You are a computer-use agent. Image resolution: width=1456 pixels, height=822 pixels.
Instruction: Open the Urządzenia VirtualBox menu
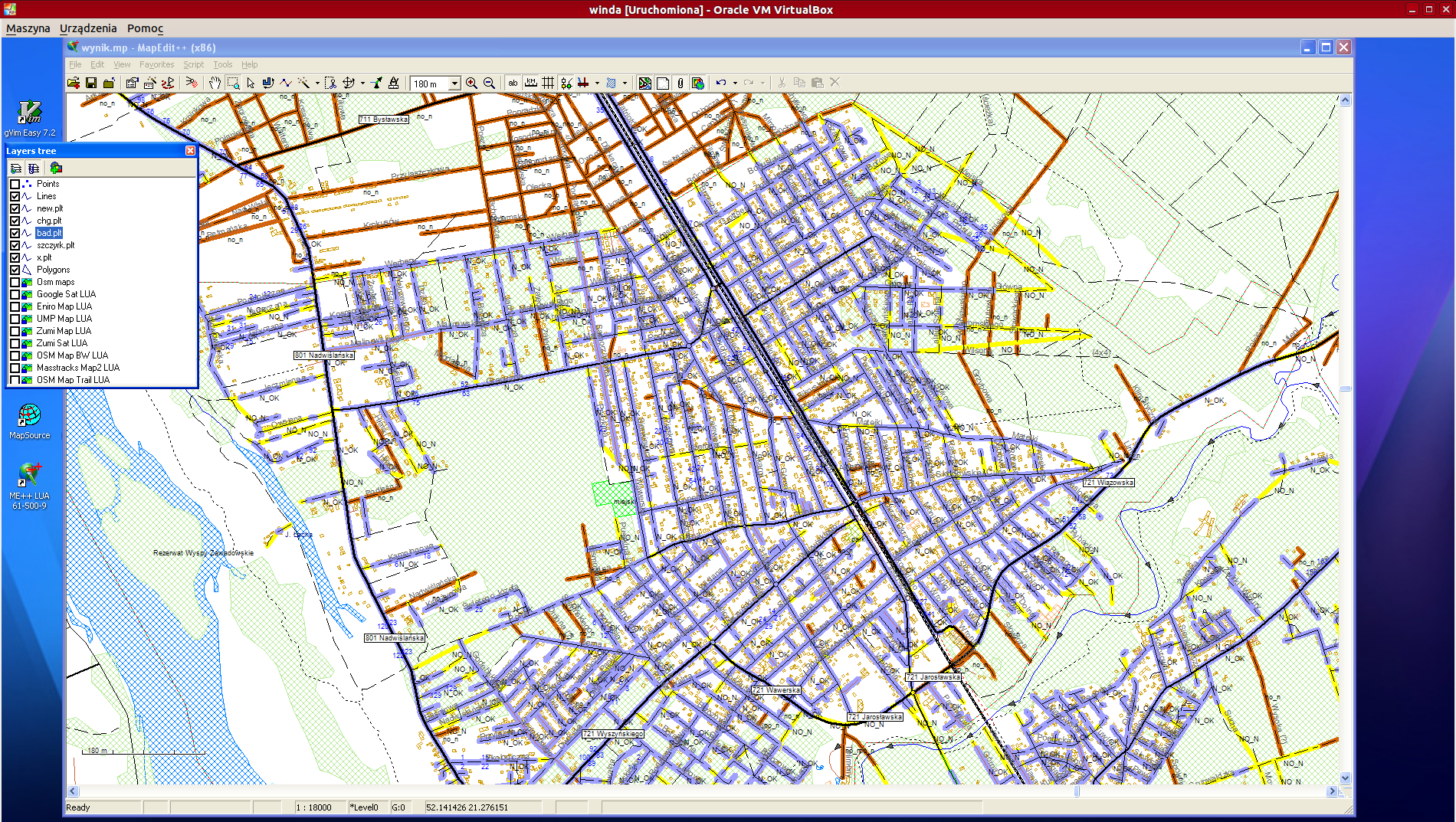tap(88, 28)
